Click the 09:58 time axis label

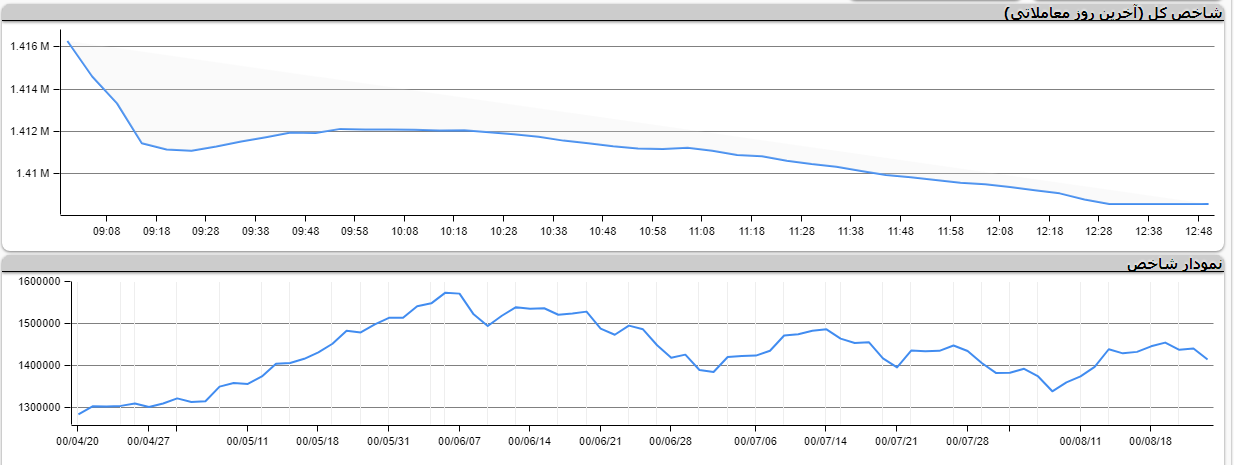(x=355, y=231)
